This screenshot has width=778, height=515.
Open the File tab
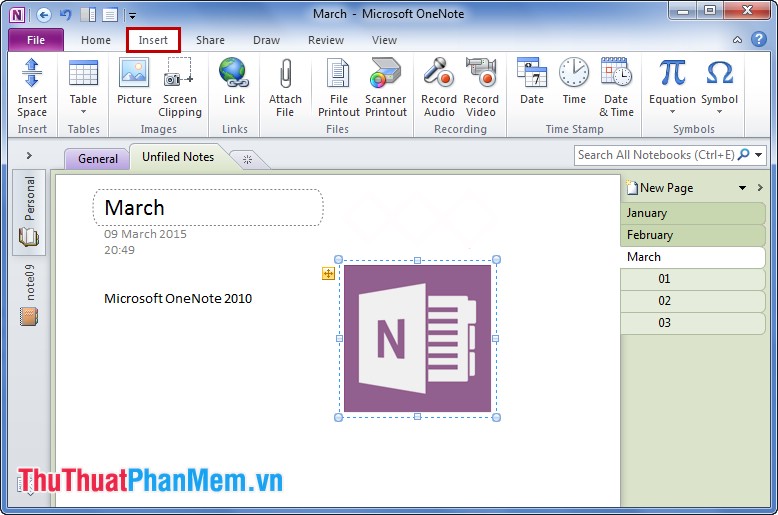(36, 40)
